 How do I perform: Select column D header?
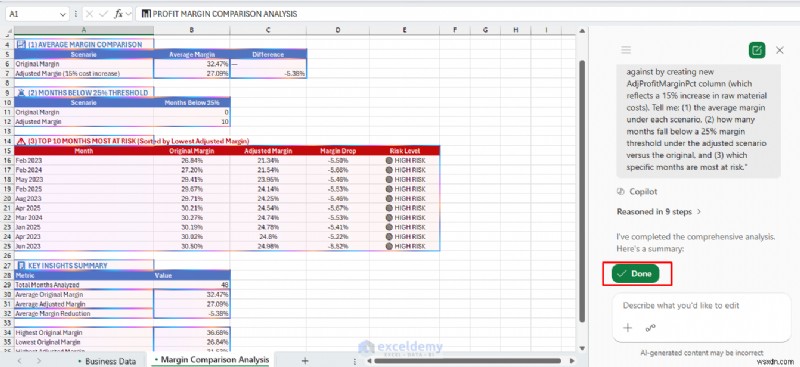tap(338, 30)
